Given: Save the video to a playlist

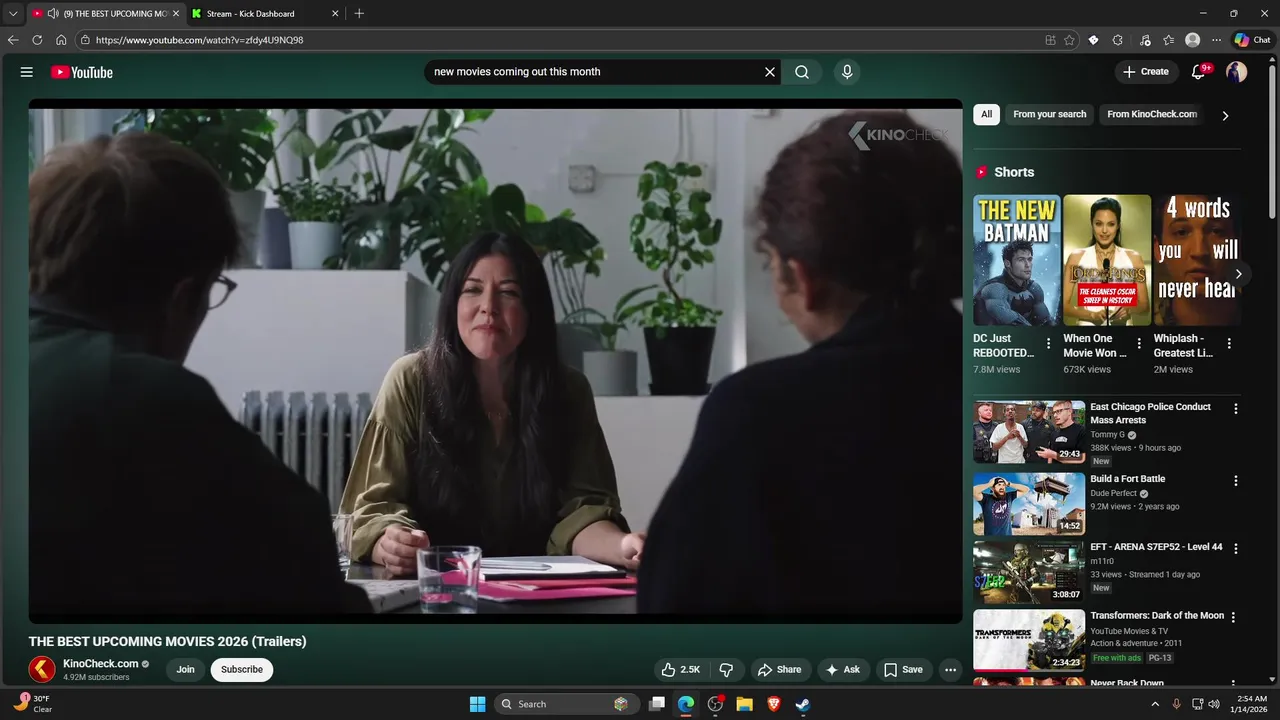Looking at the screenshot, I should 903,670.
